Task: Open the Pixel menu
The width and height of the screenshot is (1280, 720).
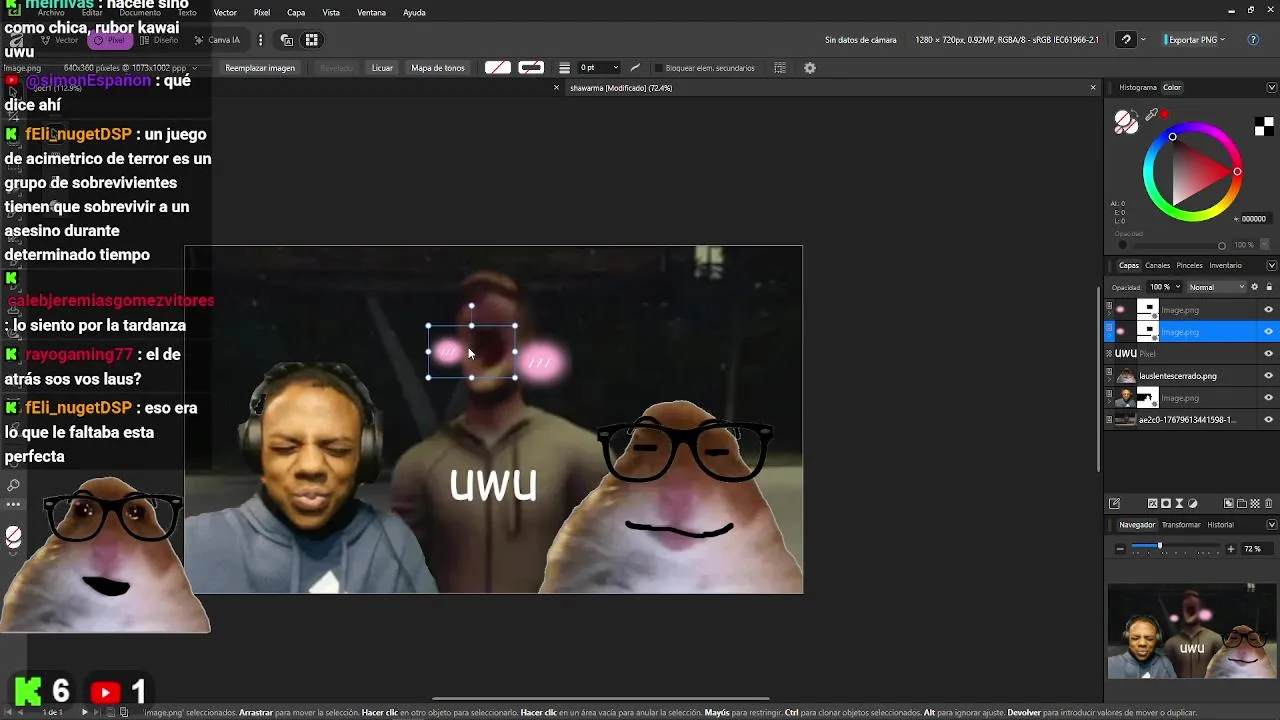Action: [x=262, y=13]
